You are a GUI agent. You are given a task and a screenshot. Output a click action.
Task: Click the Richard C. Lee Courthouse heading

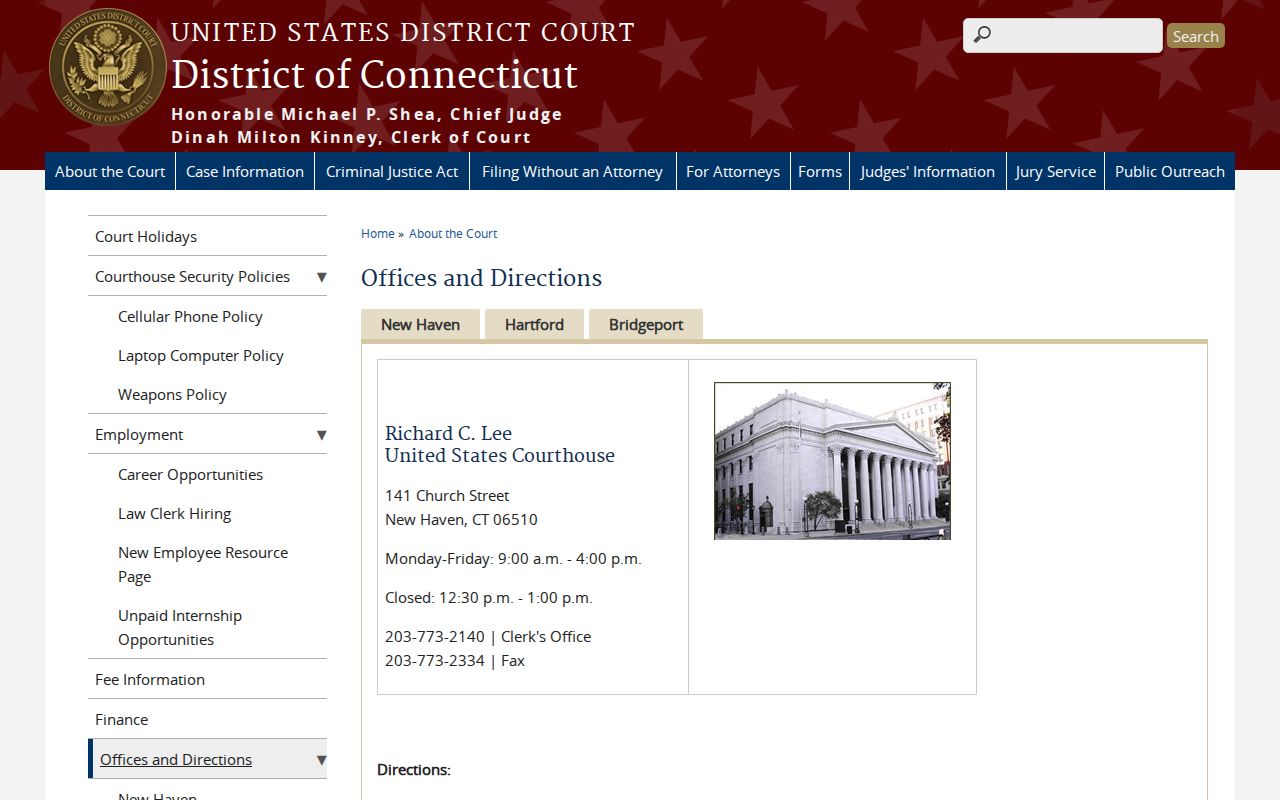click(x=500, y=444)
